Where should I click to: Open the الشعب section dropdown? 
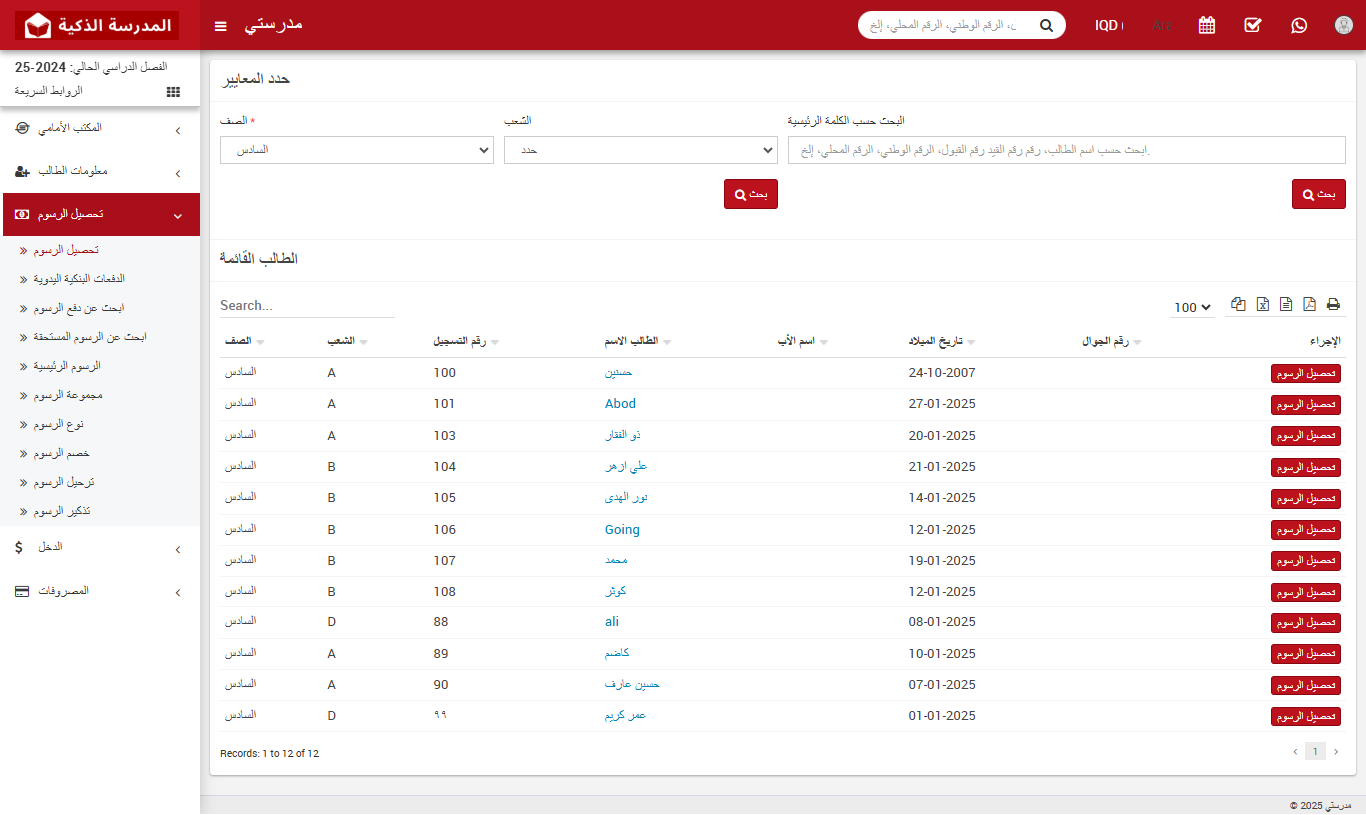(x=641, y=150)
